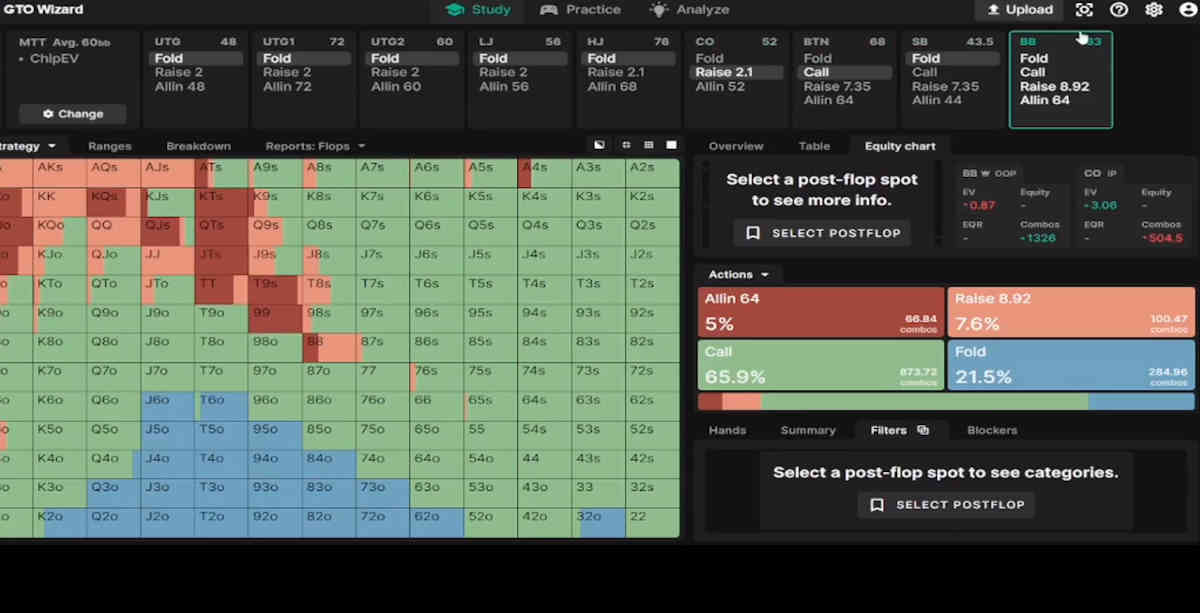Expand the Reports: Flops dropdown
The height and width of the screenshot is (613, 1200).
pyautogui.click(x=315, y=146)
